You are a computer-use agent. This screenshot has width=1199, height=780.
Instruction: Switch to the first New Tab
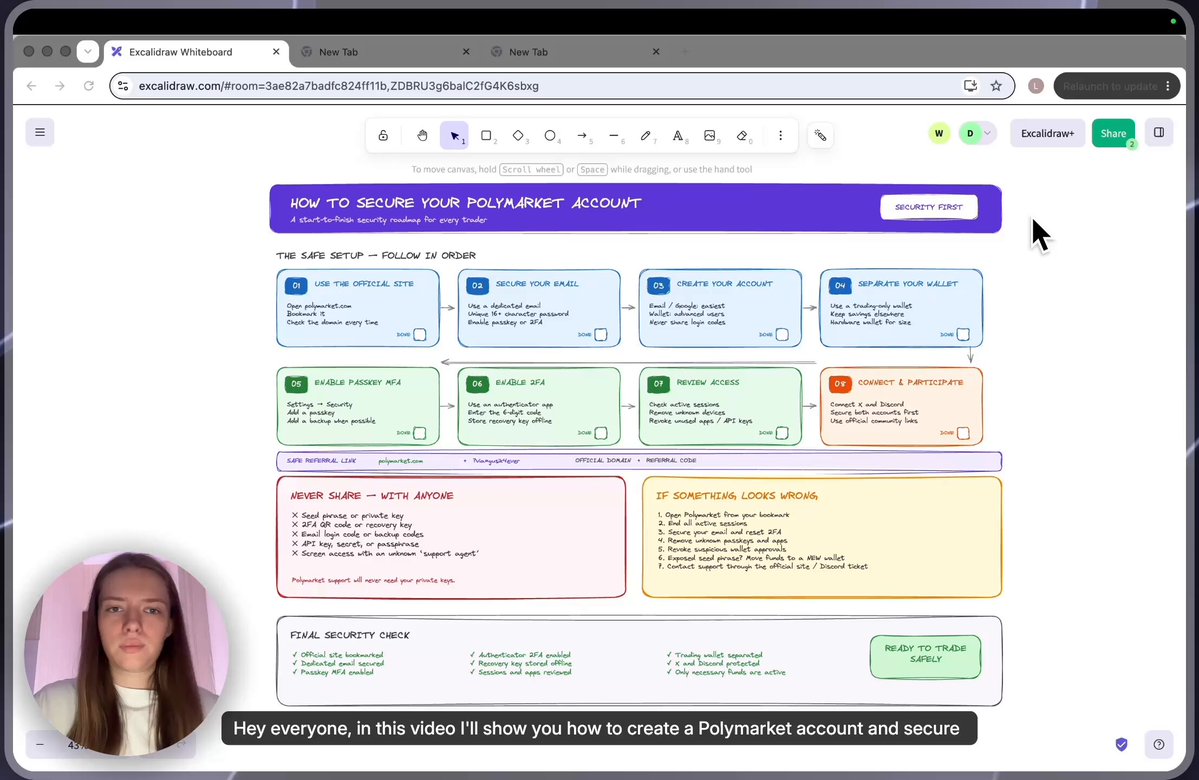click(386, 52)
